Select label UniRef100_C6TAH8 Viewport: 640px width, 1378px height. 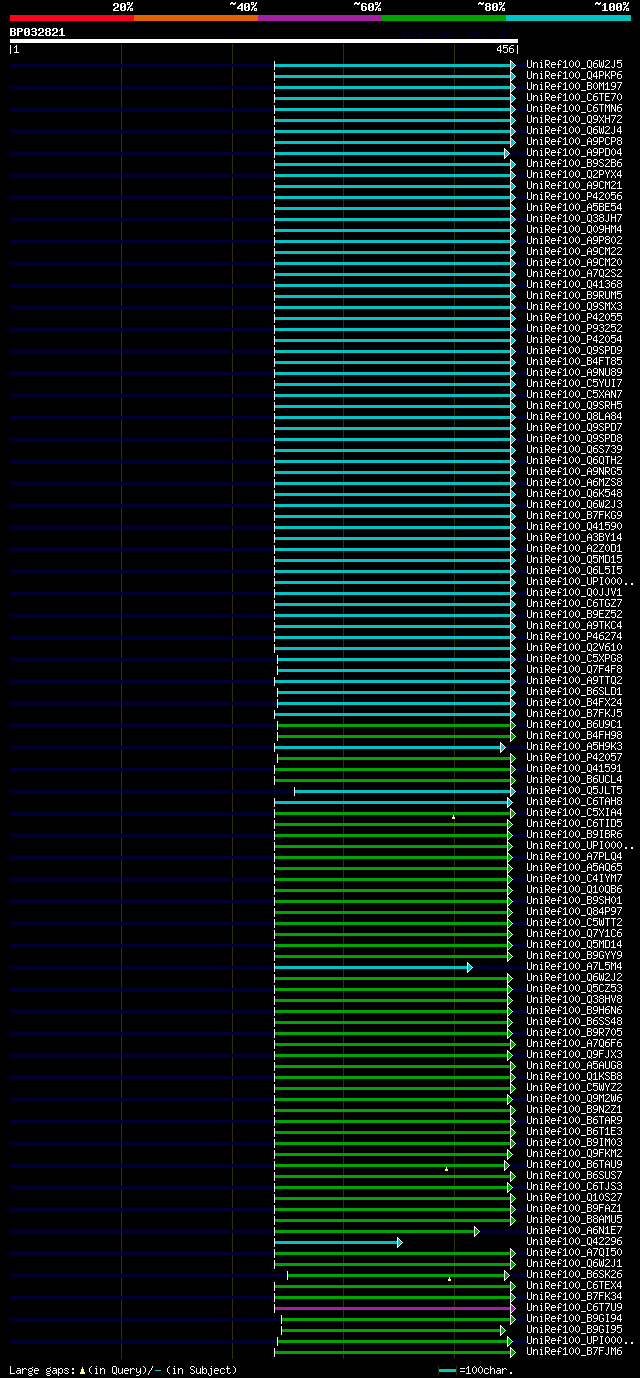click(x=574, y=801)
